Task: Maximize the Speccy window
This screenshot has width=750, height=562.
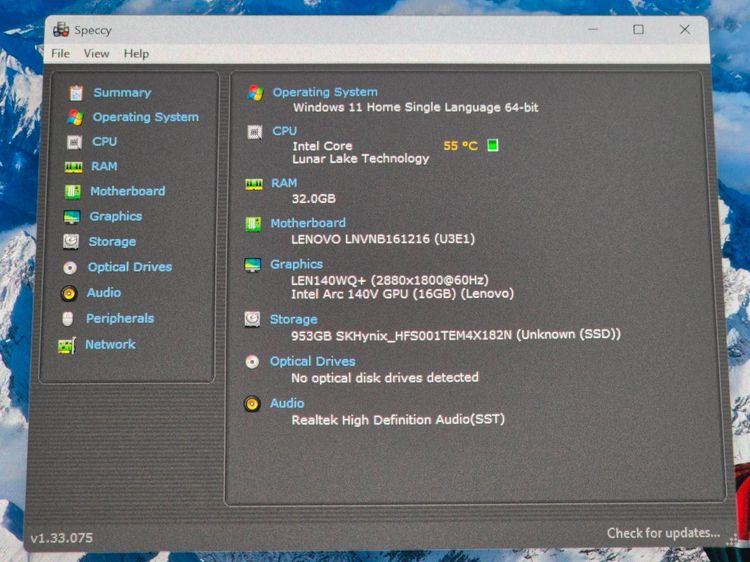Action: [x=639, y=30]
